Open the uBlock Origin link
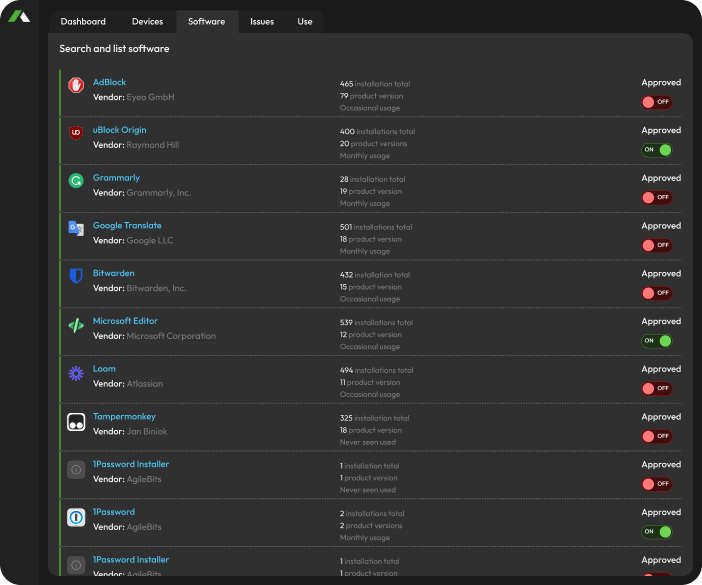Screen dimensions: 702x585 point(120,130)
